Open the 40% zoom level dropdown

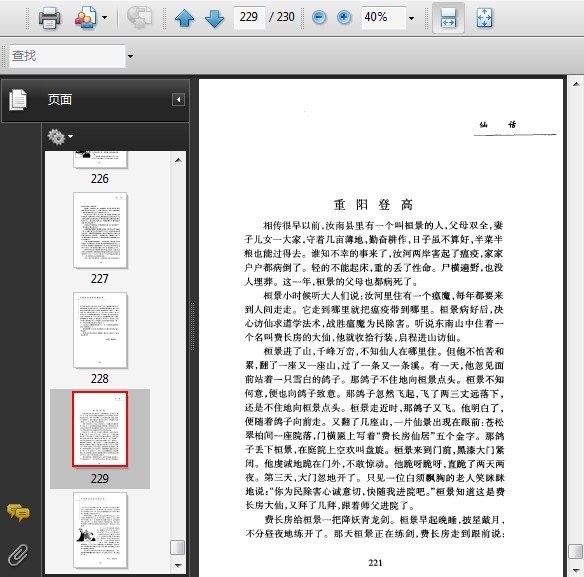point(411,18)
